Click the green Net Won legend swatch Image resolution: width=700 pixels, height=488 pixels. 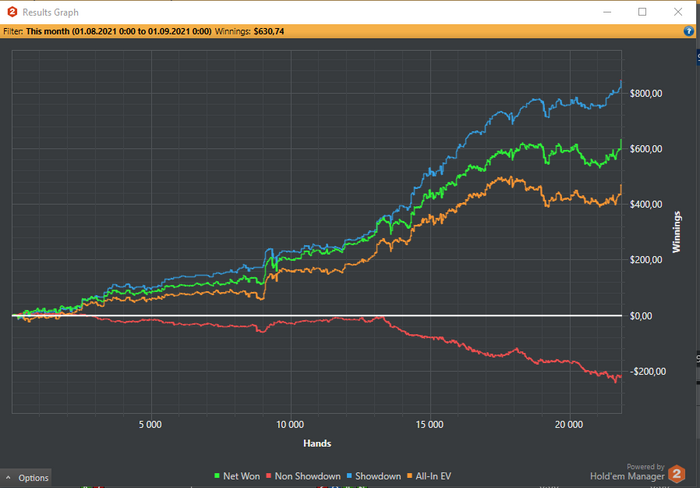point(217,476)
